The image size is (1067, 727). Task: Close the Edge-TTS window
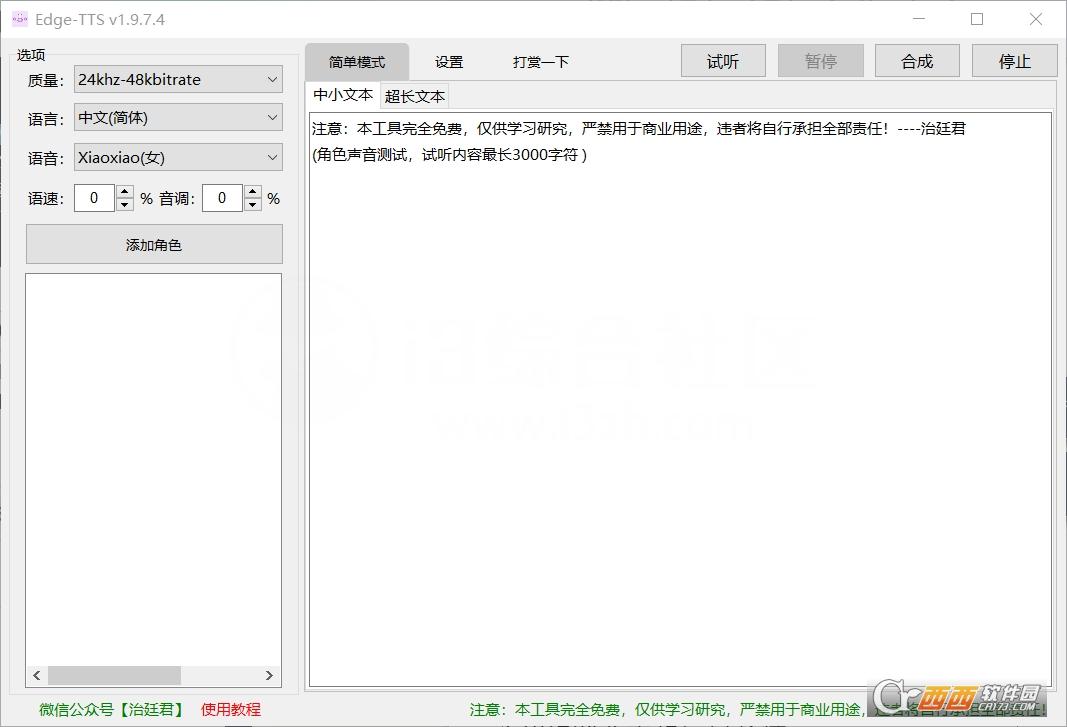point(1036,19)
